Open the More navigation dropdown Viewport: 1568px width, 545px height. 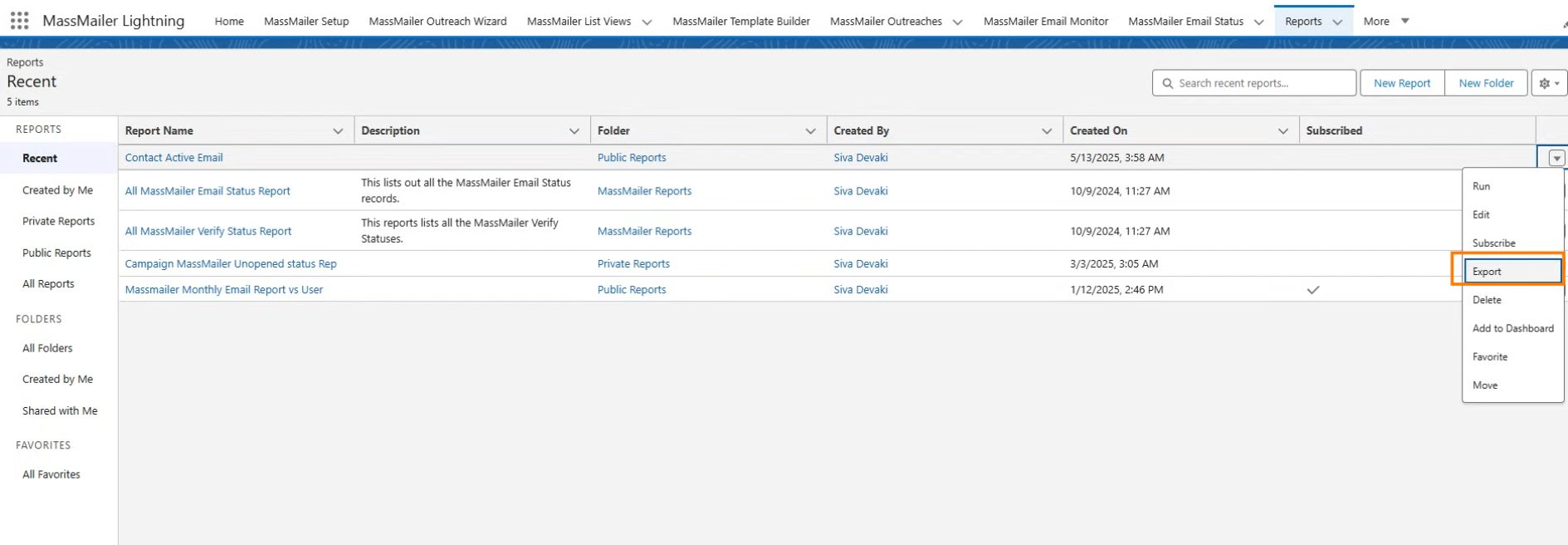click(1386, 21)
